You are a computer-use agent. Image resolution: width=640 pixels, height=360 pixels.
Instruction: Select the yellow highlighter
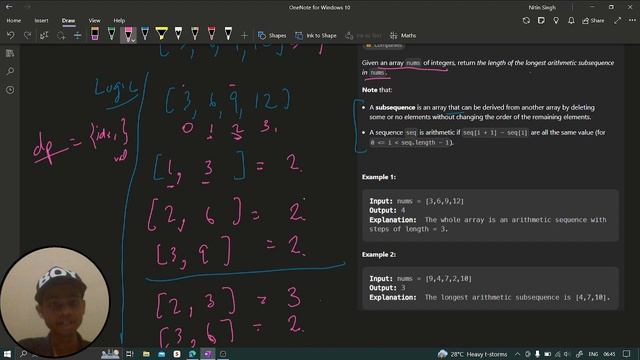click(x=162, y=34)
